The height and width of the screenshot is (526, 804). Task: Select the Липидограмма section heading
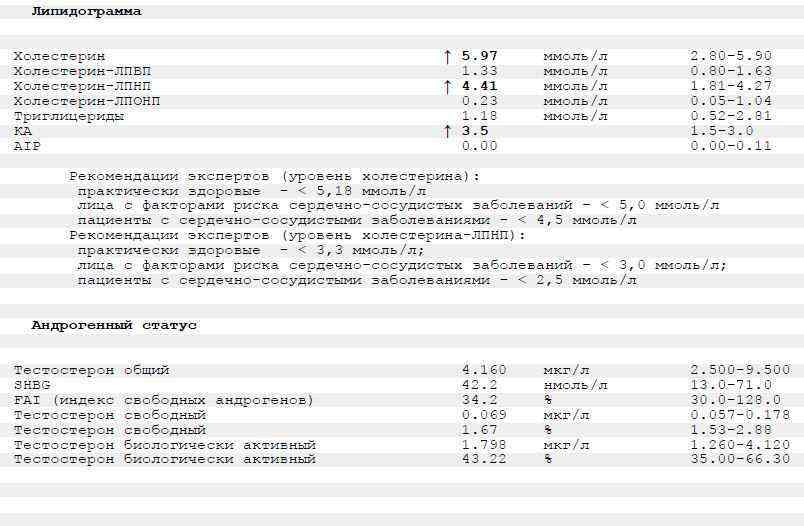click(x=86, y=12)
